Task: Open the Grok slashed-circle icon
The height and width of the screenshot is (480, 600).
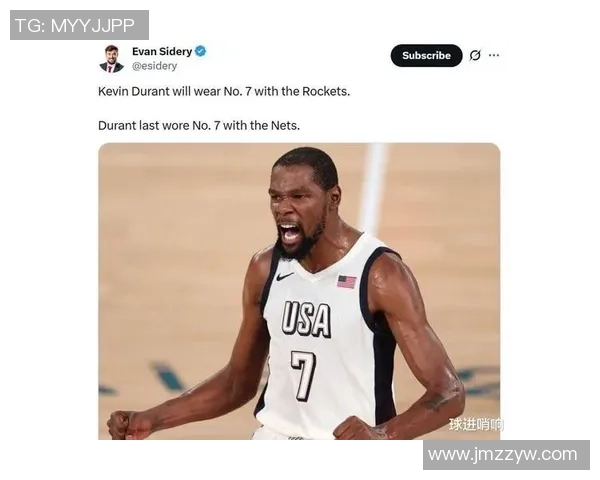Action: [475, 56]
